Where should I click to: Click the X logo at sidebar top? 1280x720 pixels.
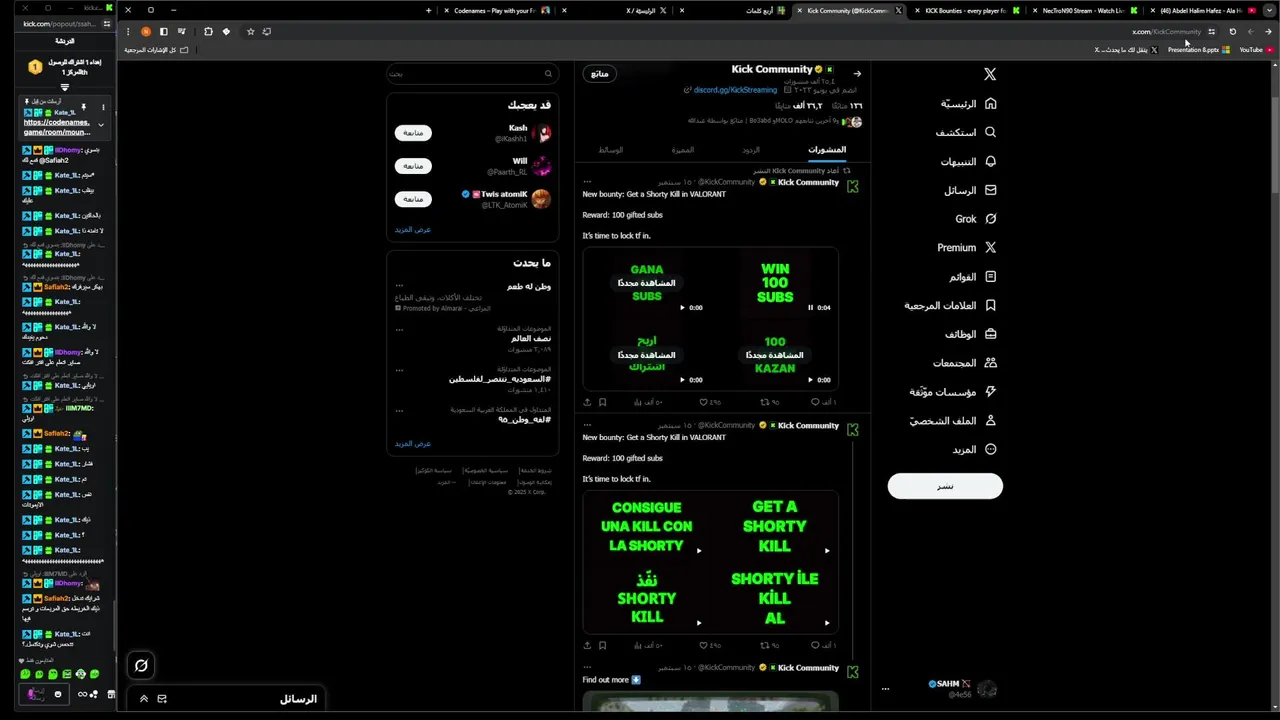[990, 74]
